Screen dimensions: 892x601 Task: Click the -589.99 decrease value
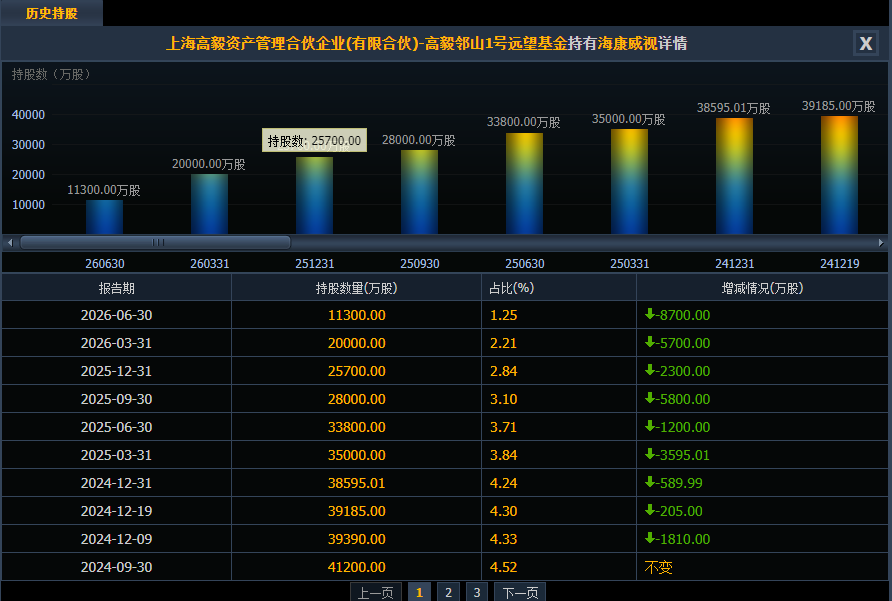coord(674,483)
